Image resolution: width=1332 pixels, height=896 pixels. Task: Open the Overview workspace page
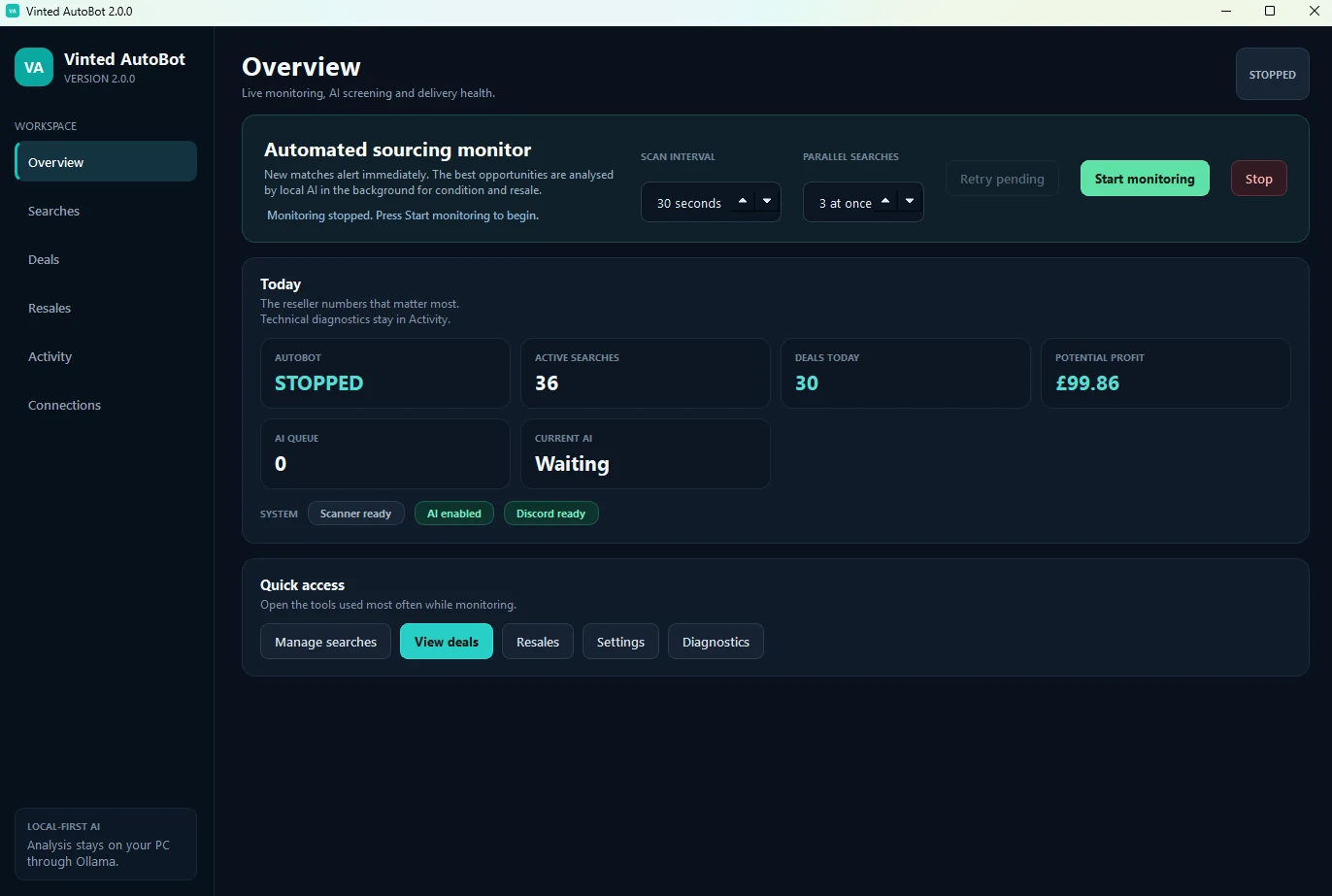[x=106, y=161]
